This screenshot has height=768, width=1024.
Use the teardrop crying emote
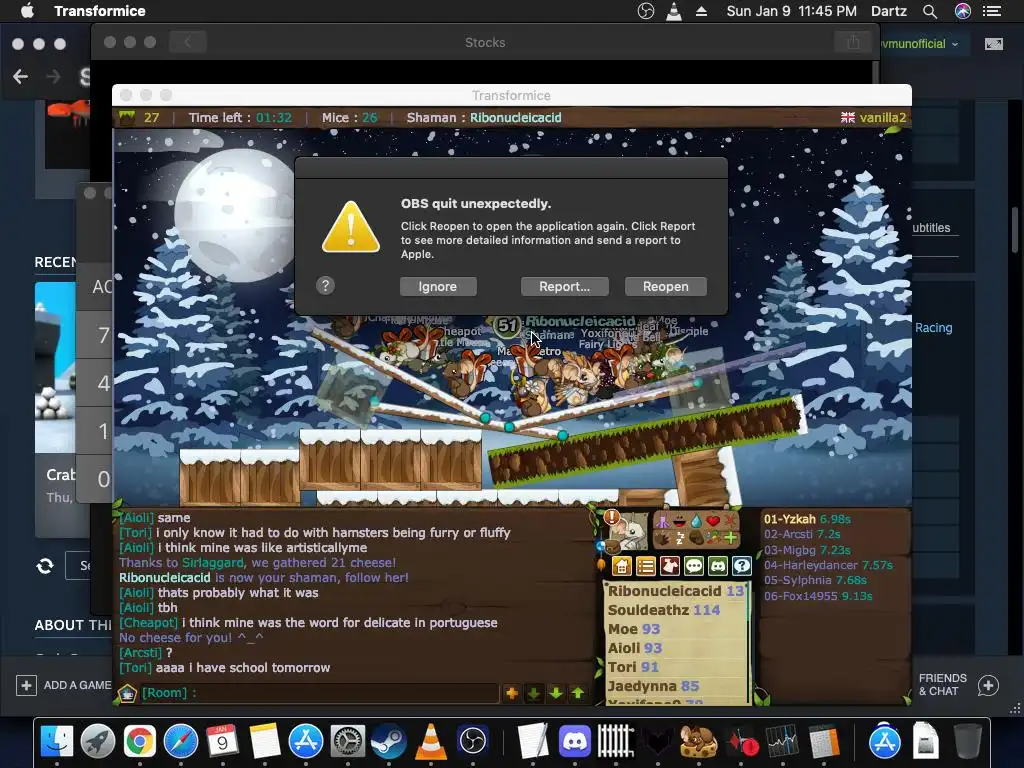click(697, 521)
